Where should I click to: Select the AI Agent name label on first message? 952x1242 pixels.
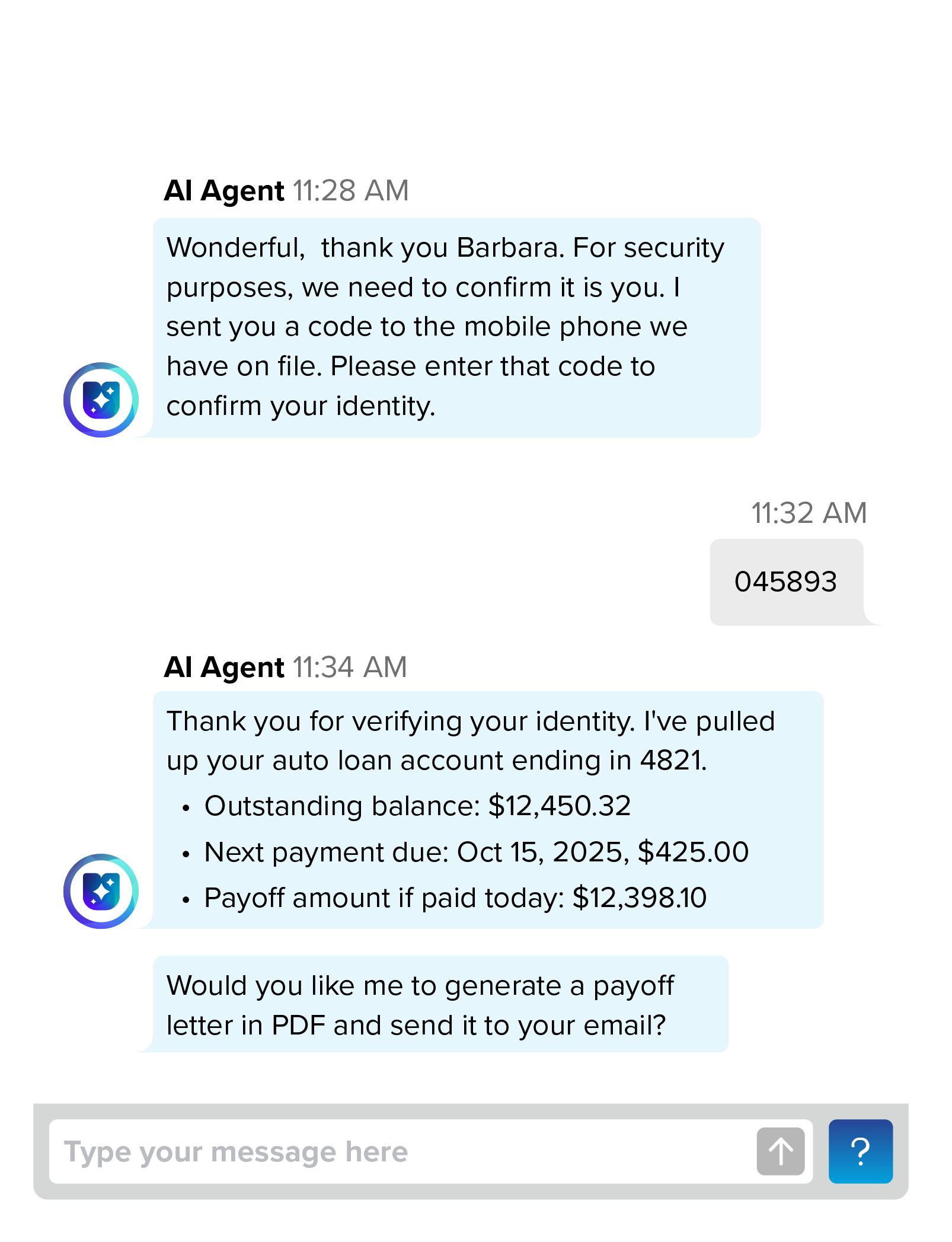coord(224,190)
